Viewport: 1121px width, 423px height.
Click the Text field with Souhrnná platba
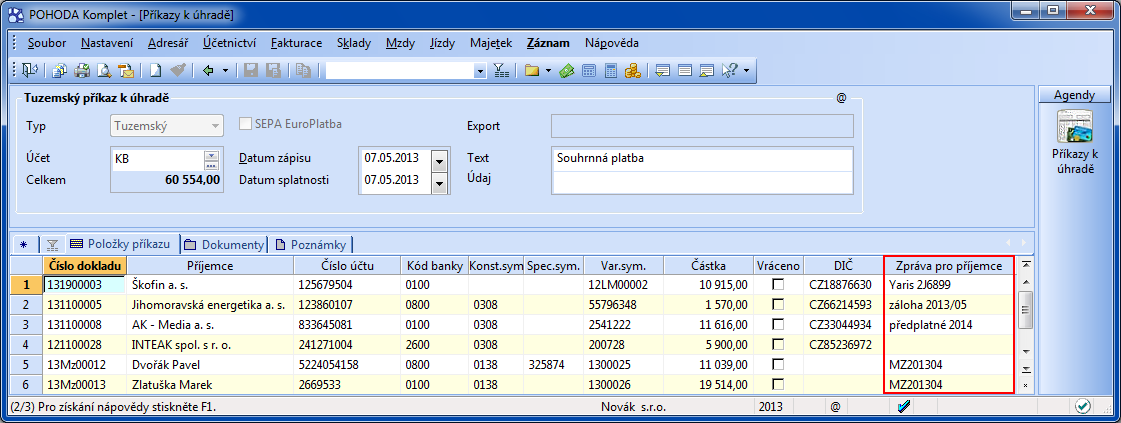tap(703, 159)
